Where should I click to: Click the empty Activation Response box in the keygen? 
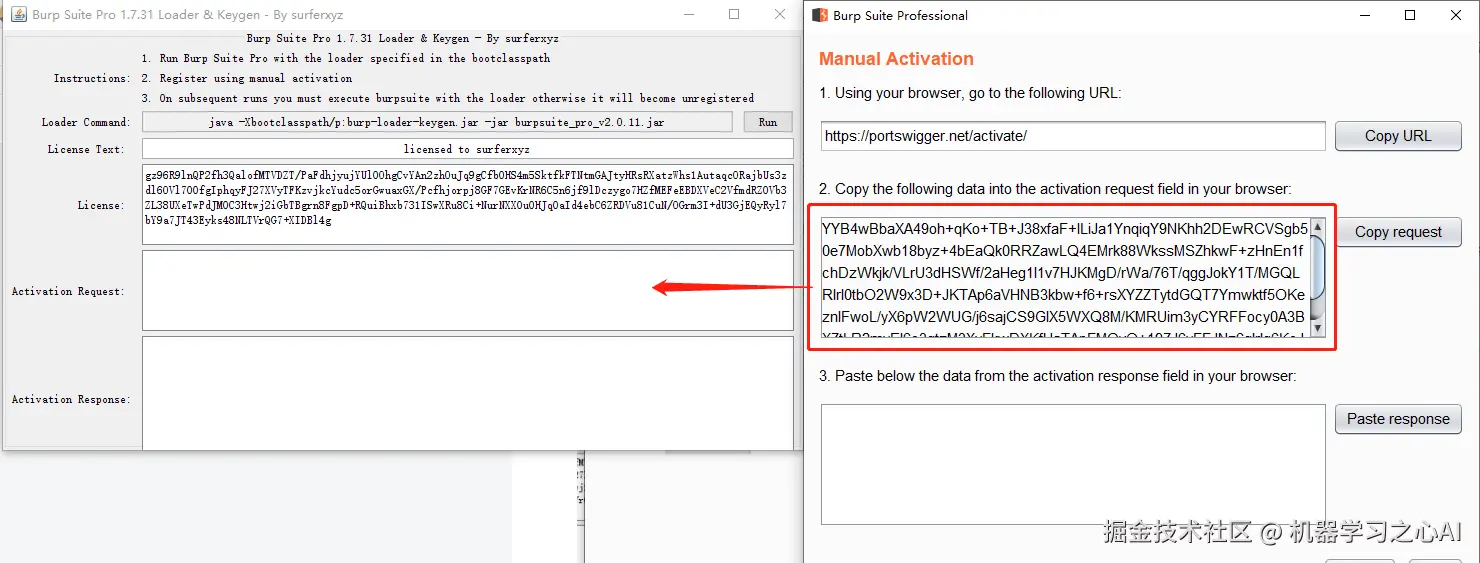click(x=467, y=393)
